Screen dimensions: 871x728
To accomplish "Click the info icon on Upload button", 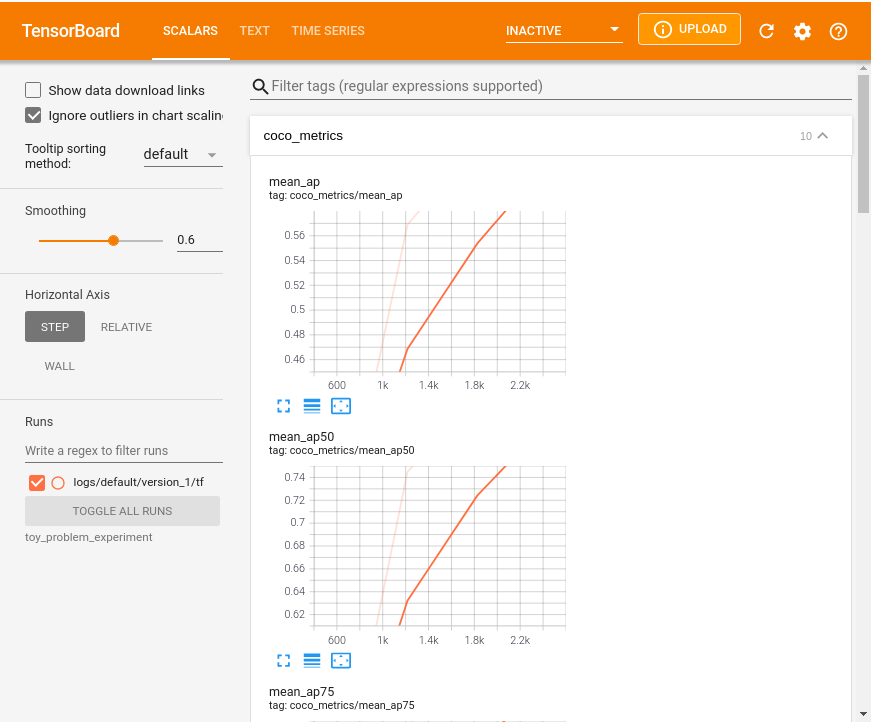I will (x=662, y=29).
